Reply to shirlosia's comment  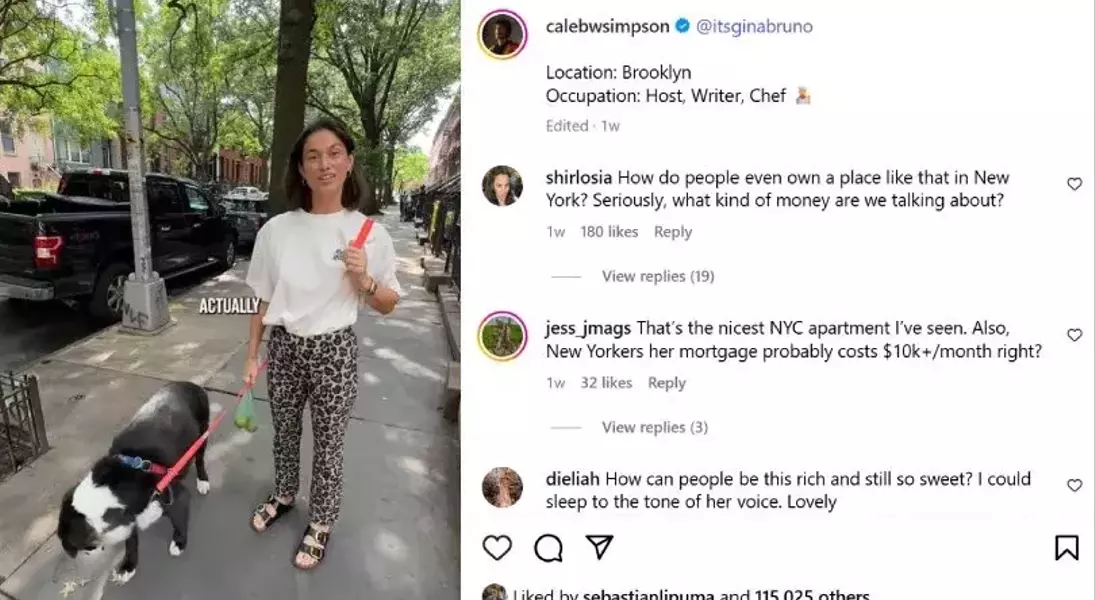pos(673,232)
